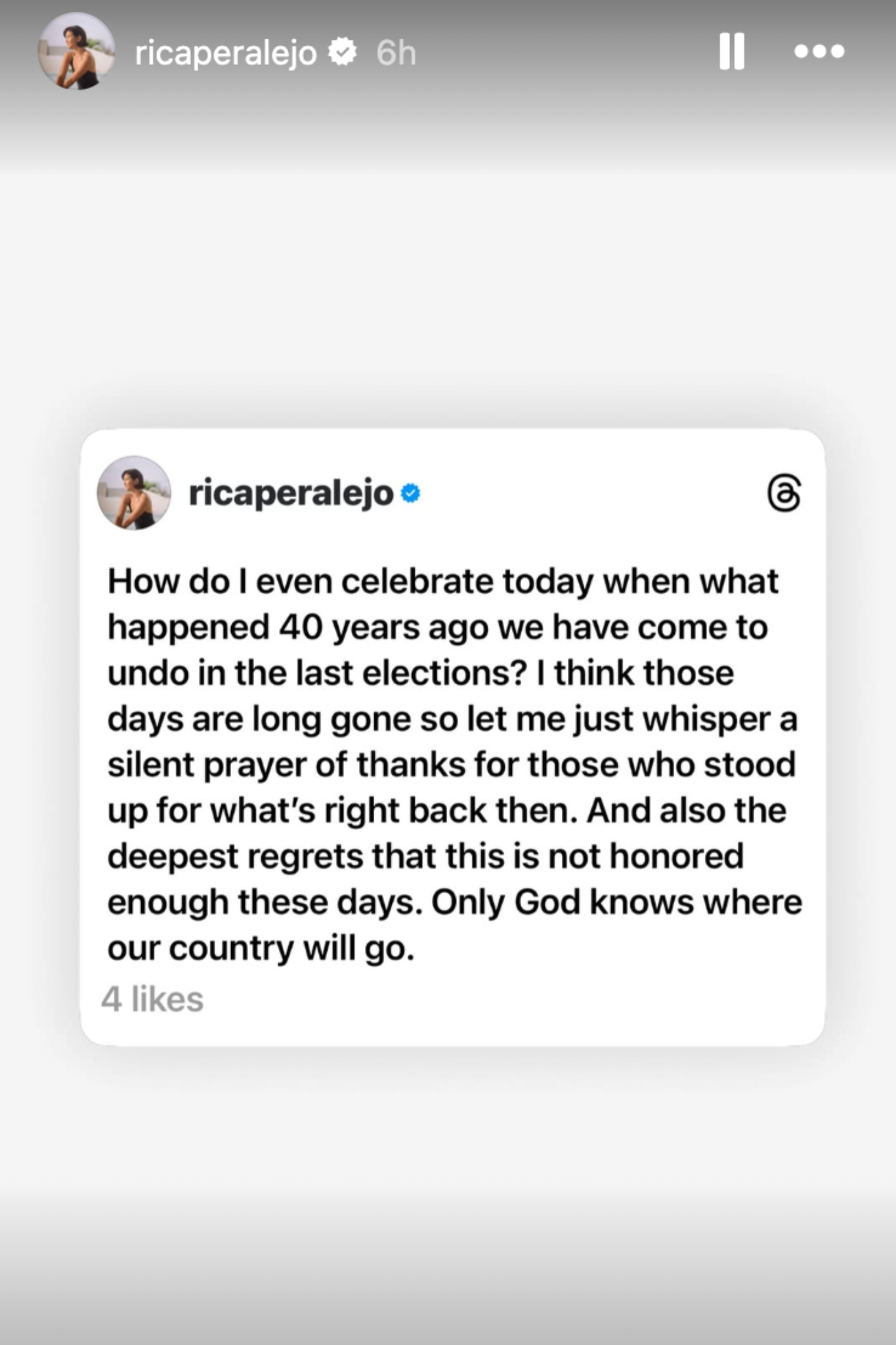Tap "our country will go." ending line

coord(261,948)
